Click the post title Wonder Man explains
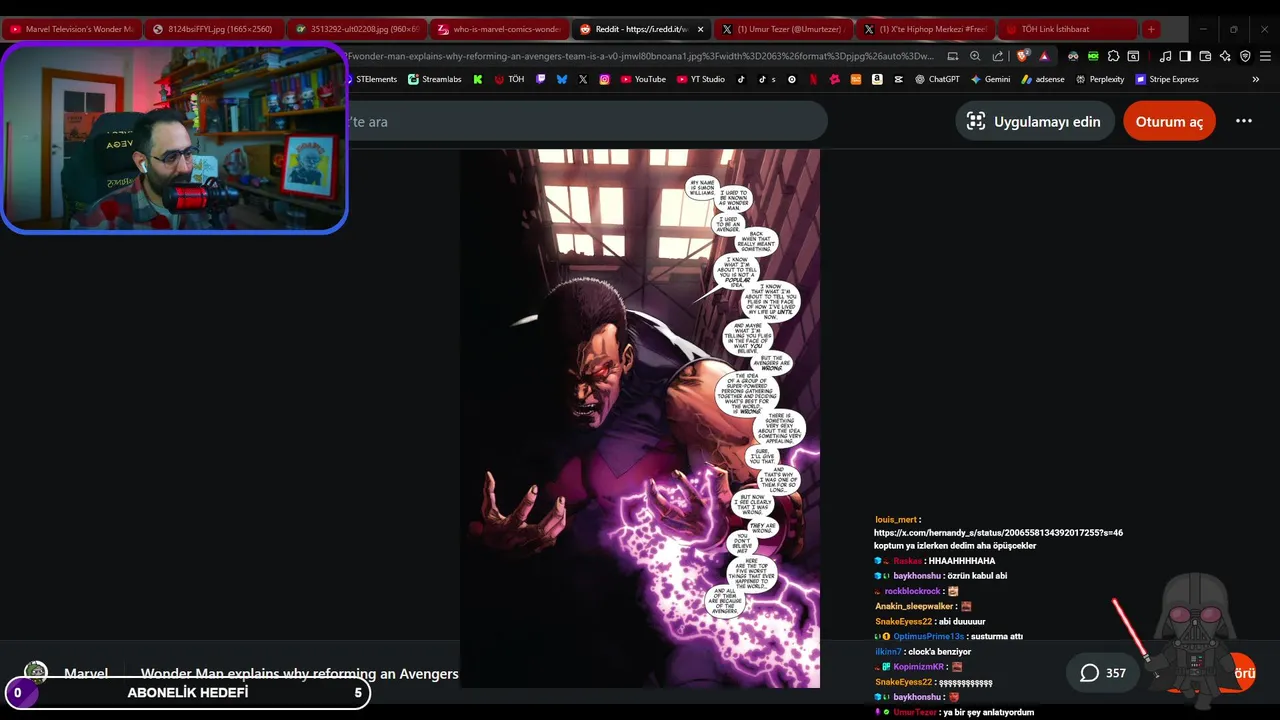The image size is (1280, 720). pos(299,673)
